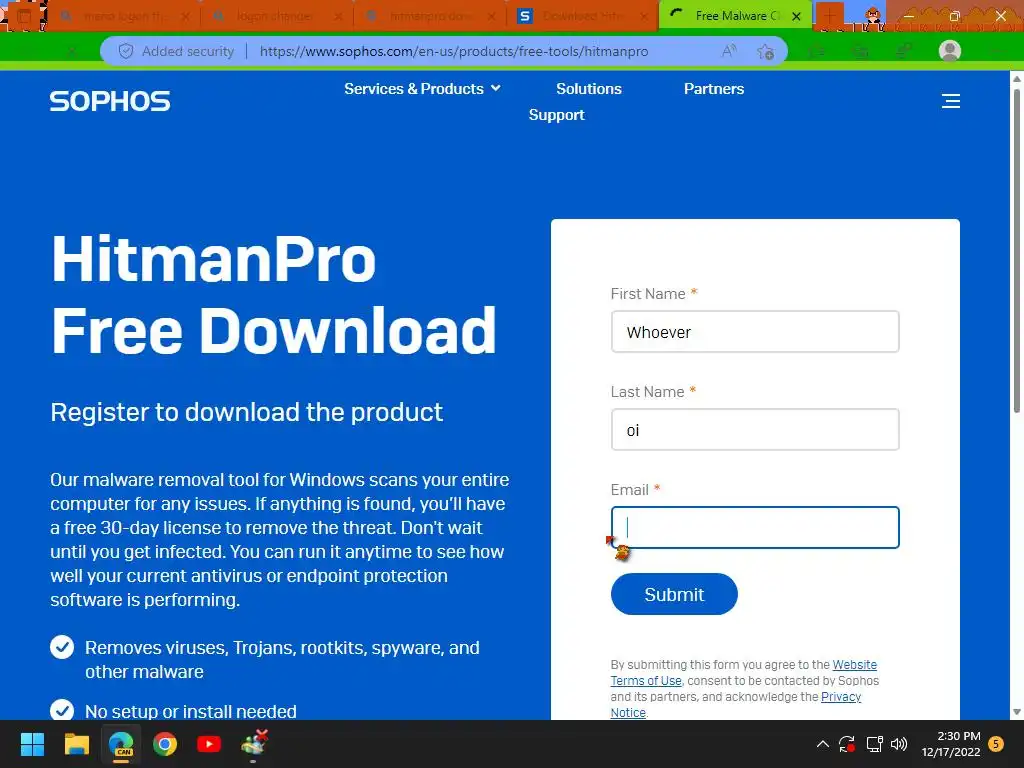1024x768 pixels.
Task: Open File Explorer from taskbar
Action: tap(76, 744)
